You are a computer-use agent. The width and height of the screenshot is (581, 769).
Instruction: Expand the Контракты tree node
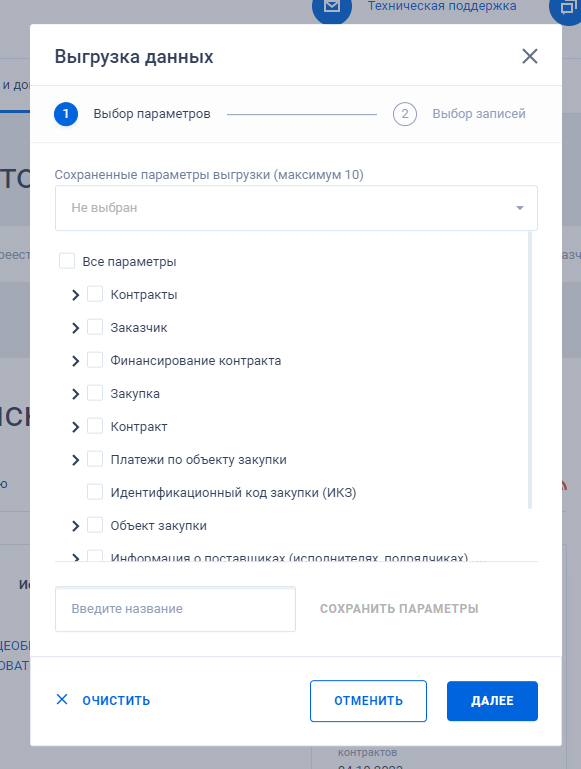[x=75, y=295]
